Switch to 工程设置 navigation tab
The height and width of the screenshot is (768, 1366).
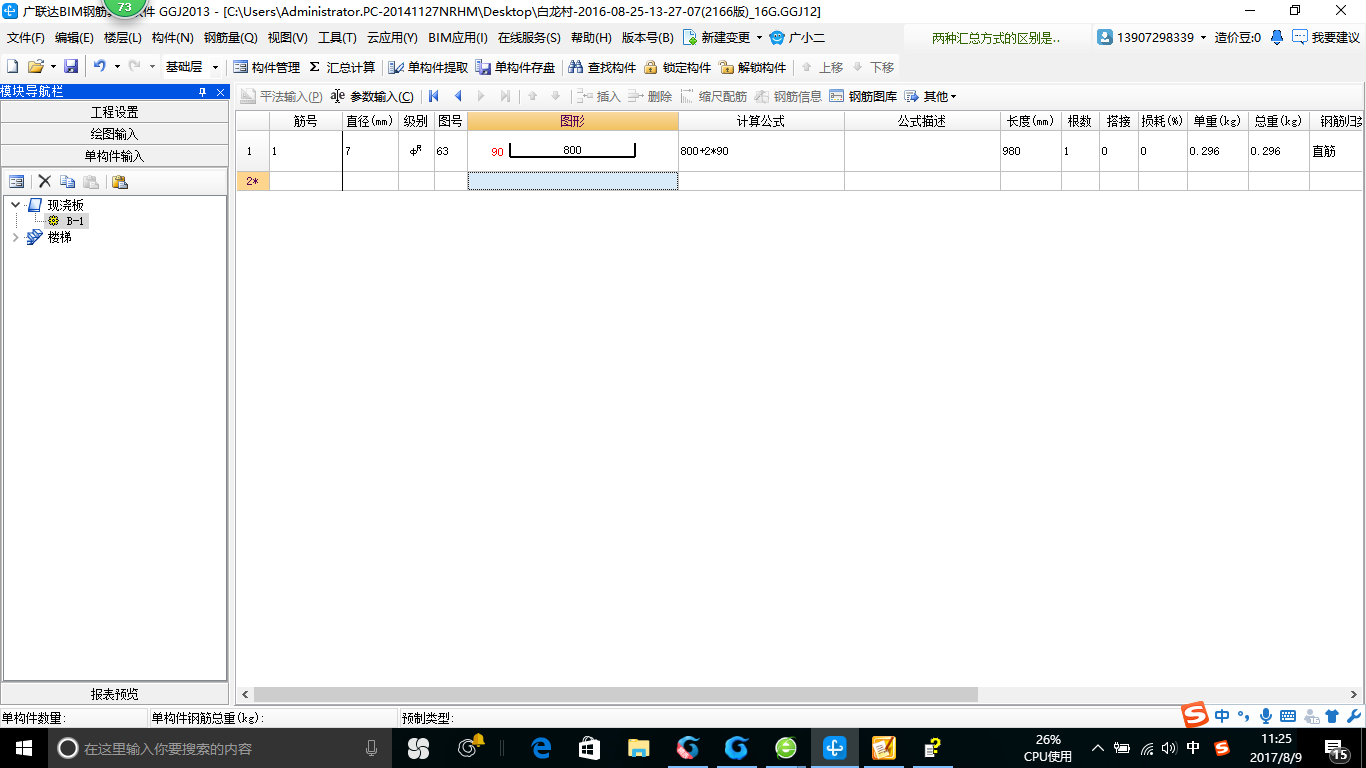pyautogui.click(x=114, y=112)
